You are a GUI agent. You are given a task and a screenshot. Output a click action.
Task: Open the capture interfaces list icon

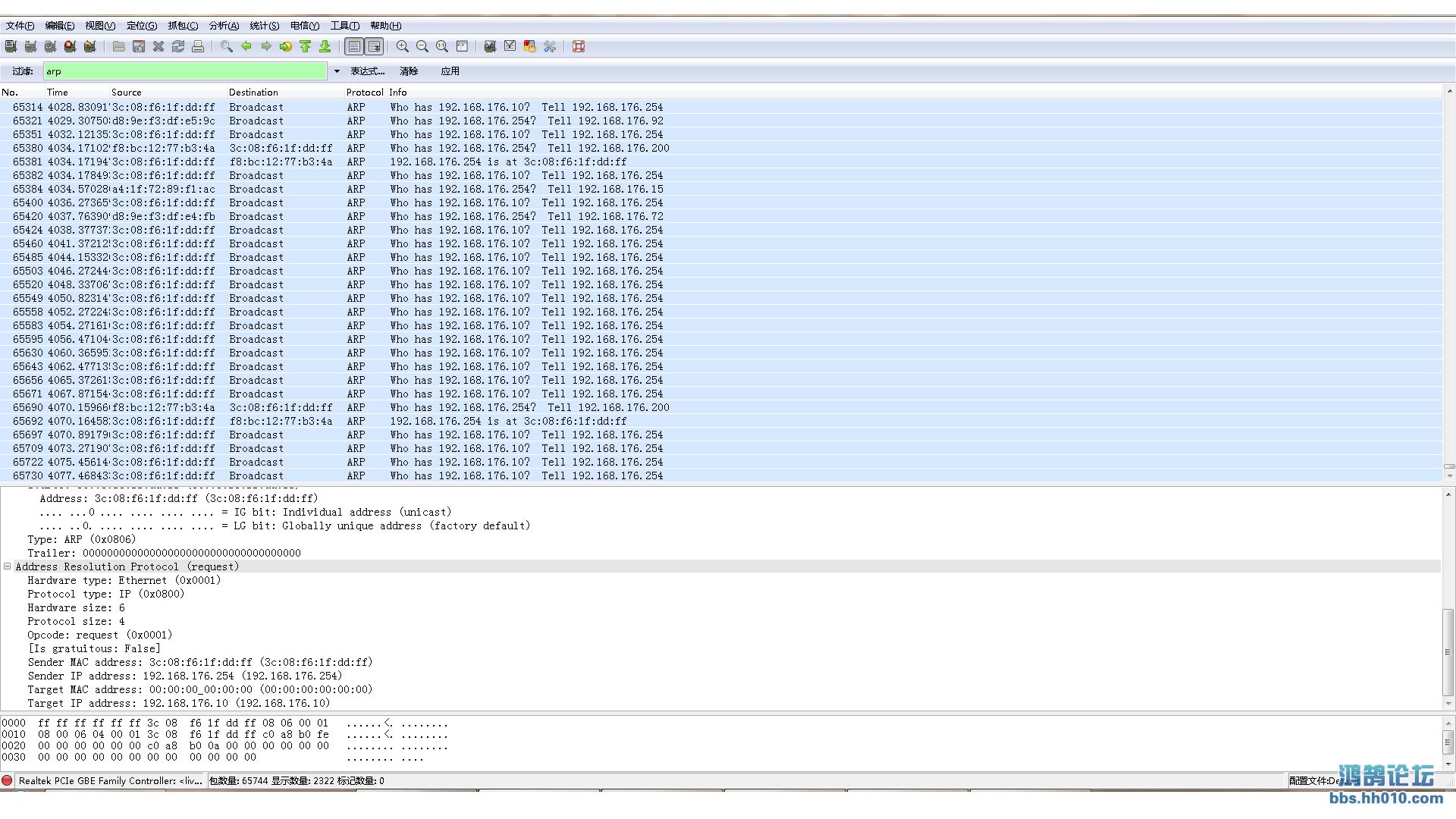coord(11,46)
